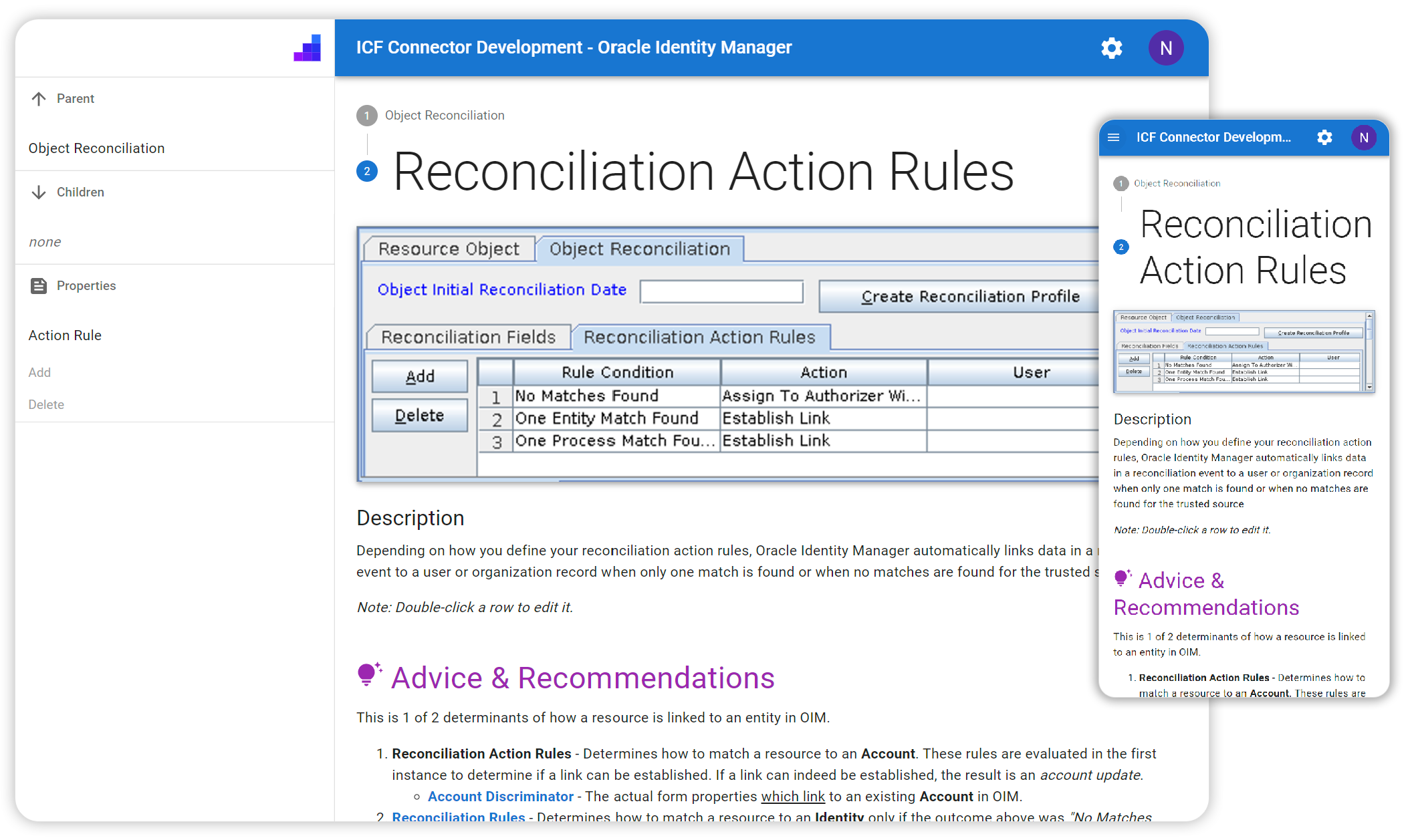Select Action Rule property in sidebar
The image size is (1404, 840).
pos(65,335)
